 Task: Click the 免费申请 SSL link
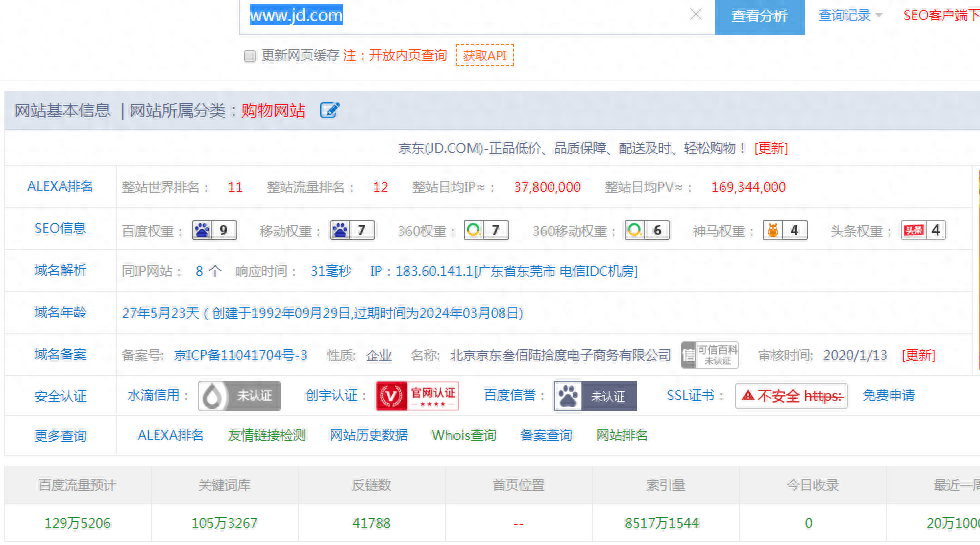pos(888,396)
